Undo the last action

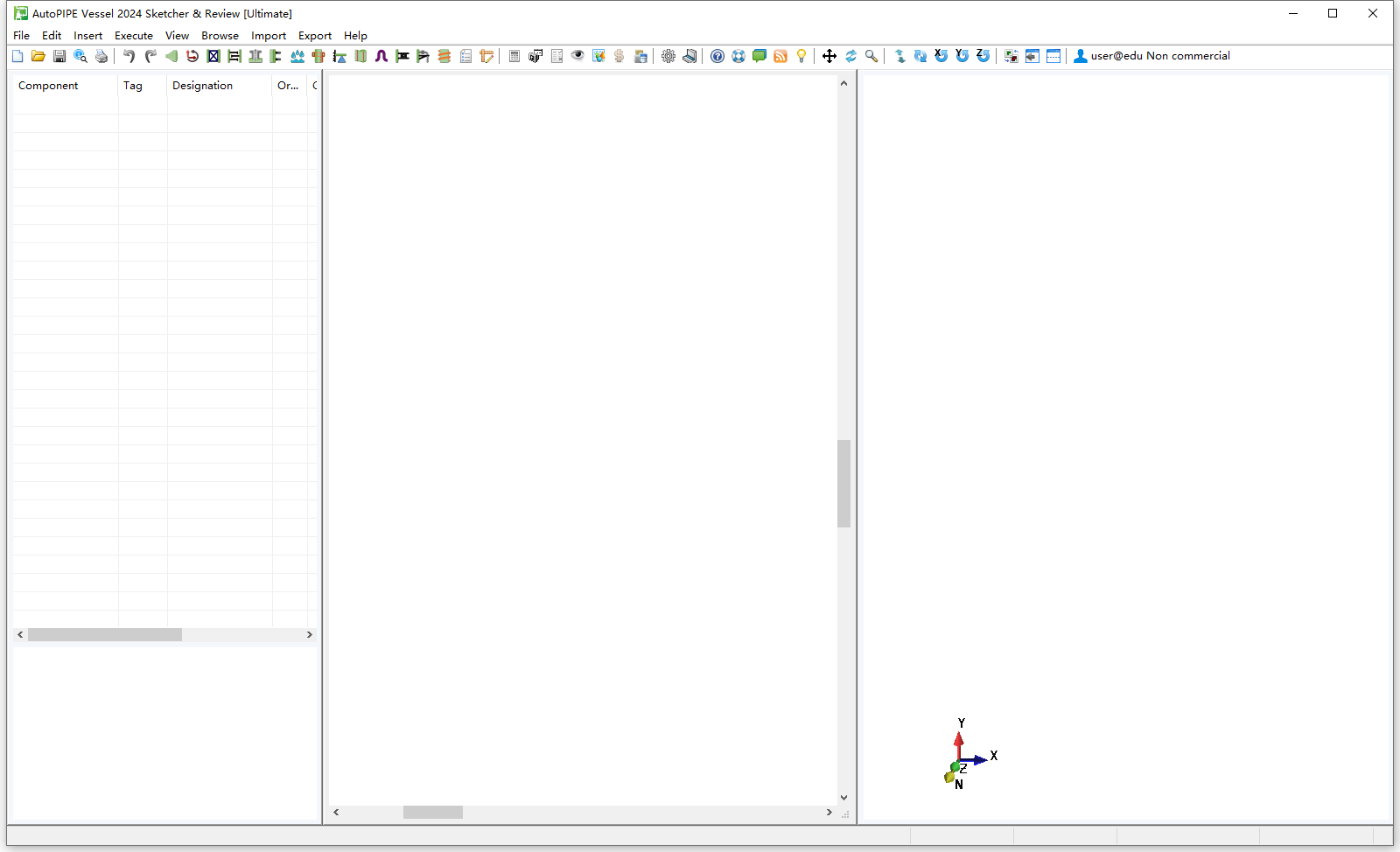129,56
